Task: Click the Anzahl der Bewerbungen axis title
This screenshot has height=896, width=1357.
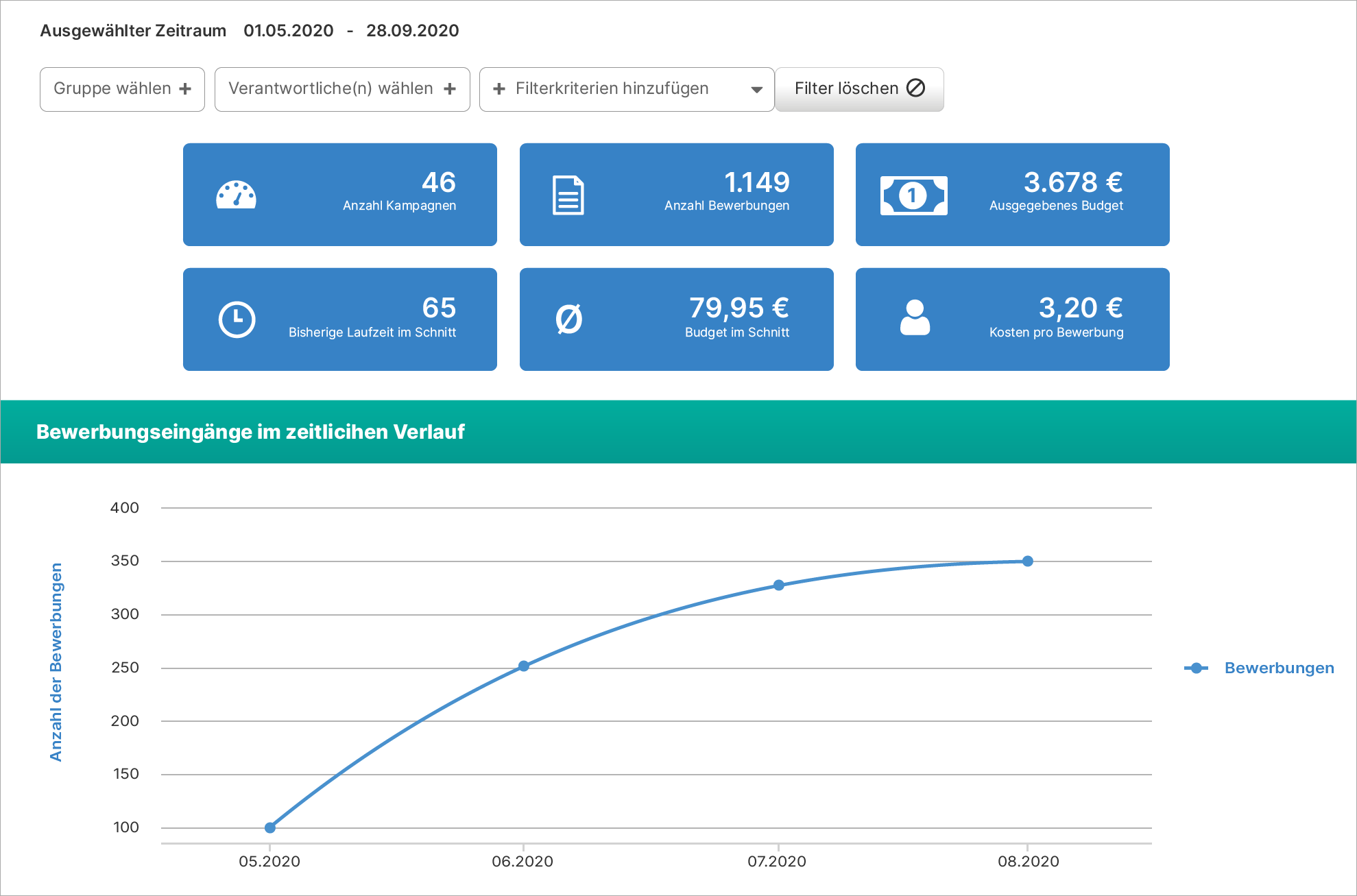Action: (x=56, y=662)
